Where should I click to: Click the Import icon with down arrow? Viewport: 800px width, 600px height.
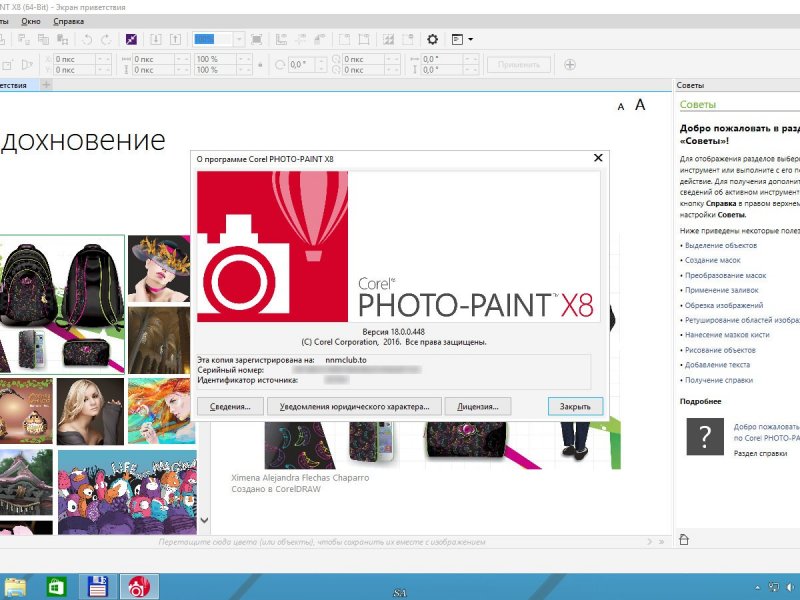pyautogui.click(x=156, y=39)
